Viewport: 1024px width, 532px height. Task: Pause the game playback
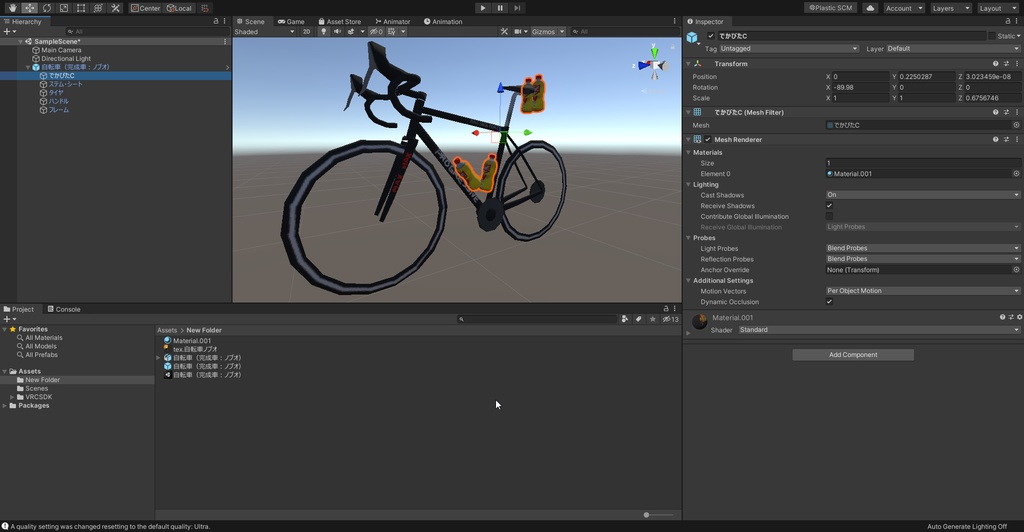[500, 8]
